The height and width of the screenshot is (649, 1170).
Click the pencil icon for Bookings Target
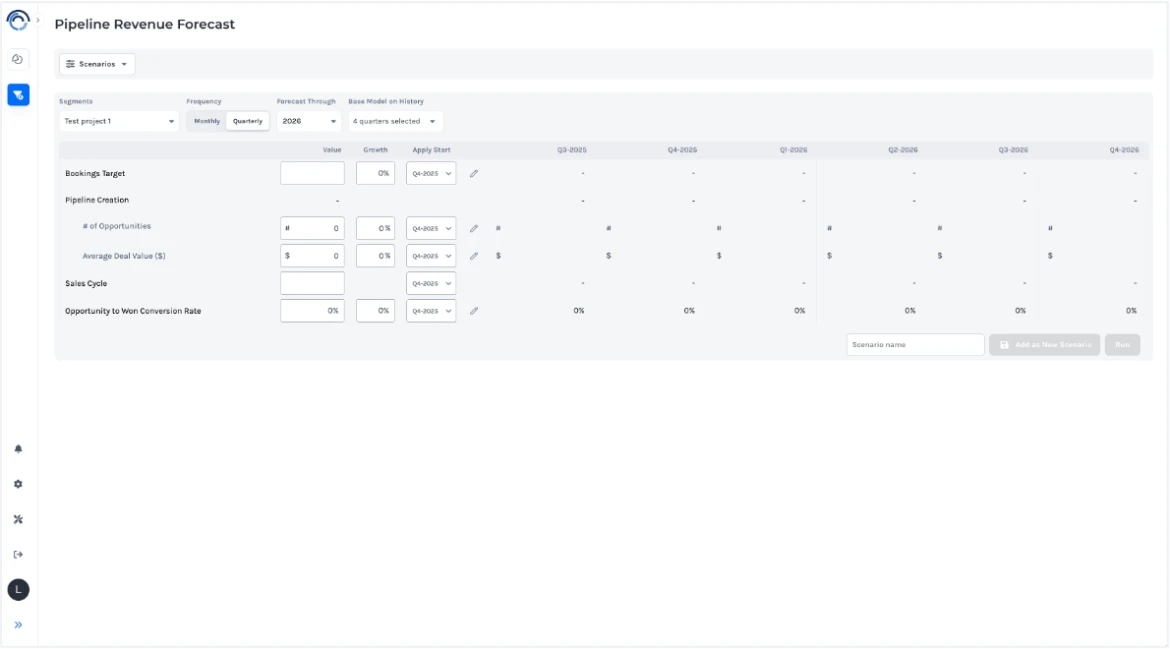click(474, 174)
